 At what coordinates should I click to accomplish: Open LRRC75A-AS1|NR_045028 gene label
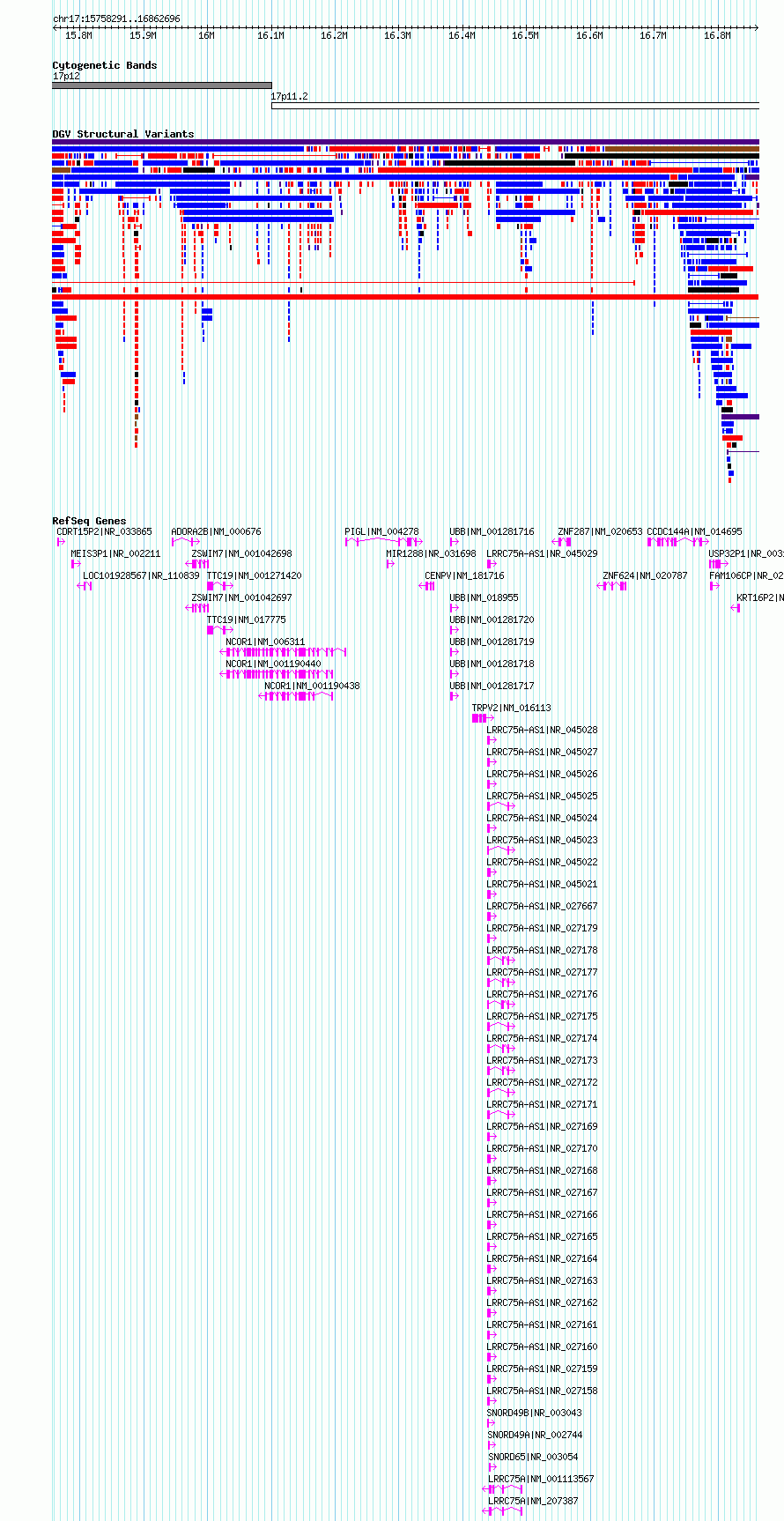pos(542,730)
